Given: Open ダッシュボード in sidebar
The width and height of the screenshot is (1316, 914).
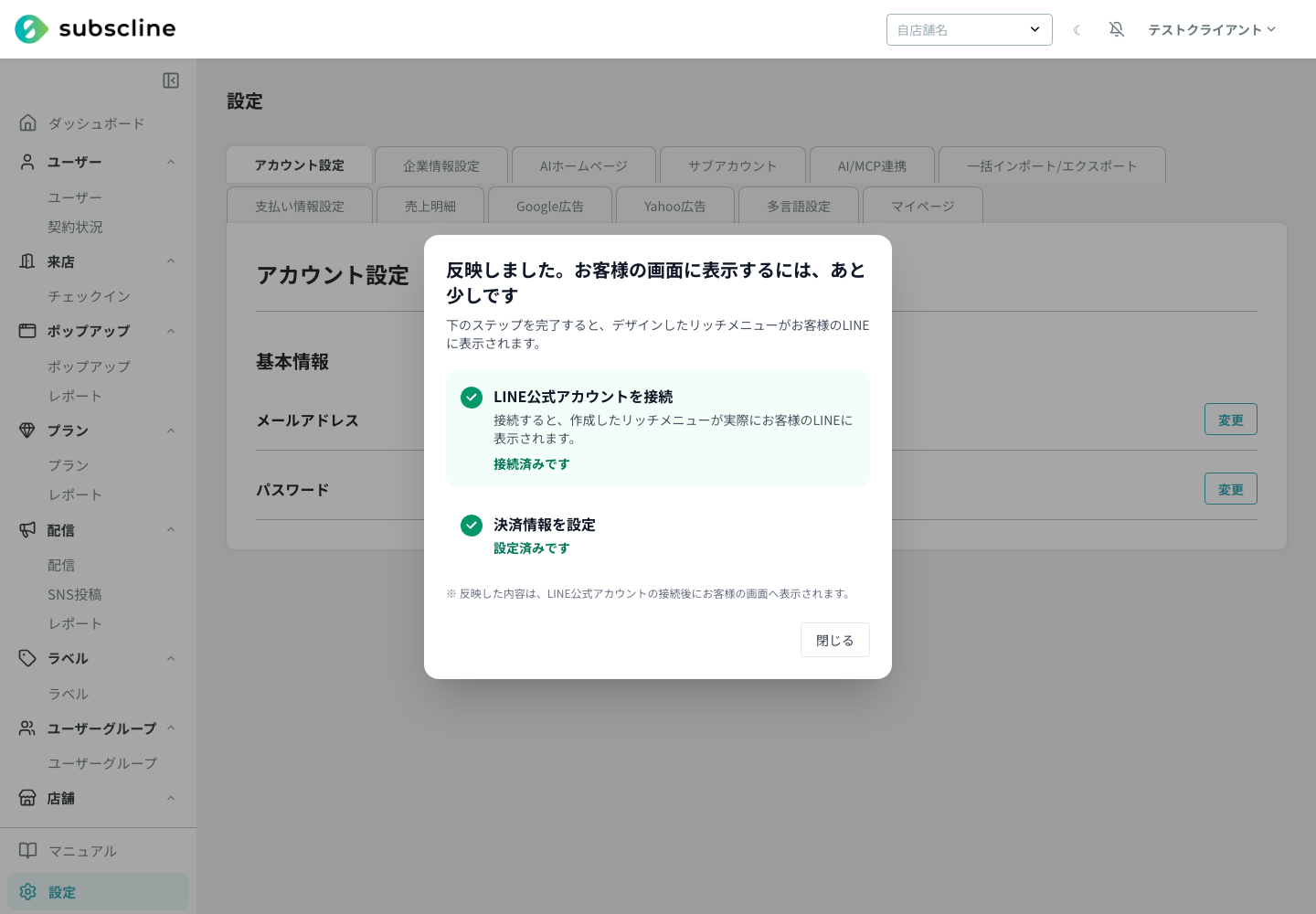Looking at the screenshot, I should pos(96,123).
